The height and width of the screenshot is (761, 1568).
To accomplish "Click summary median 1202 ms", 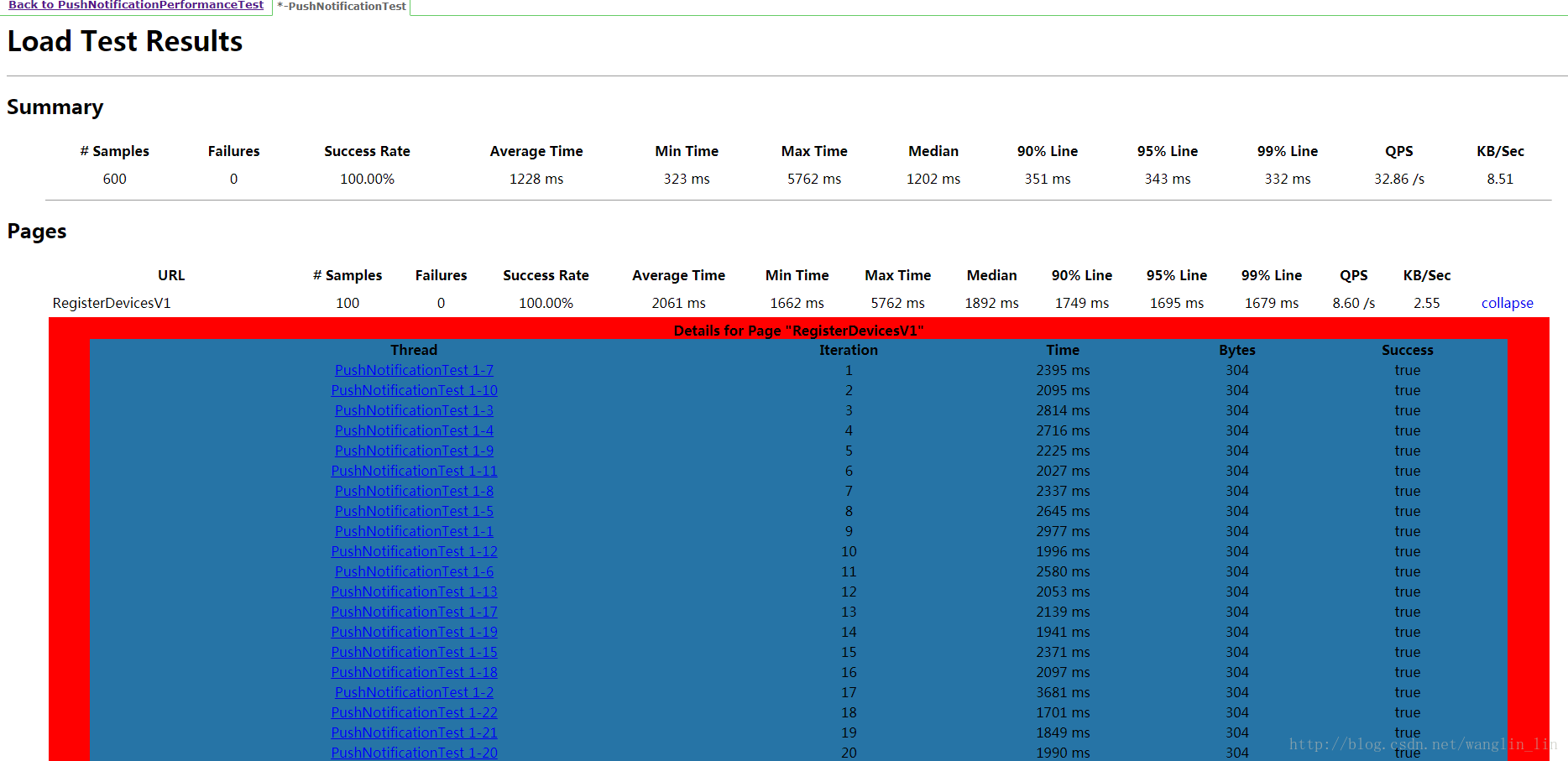I will 933,179.
